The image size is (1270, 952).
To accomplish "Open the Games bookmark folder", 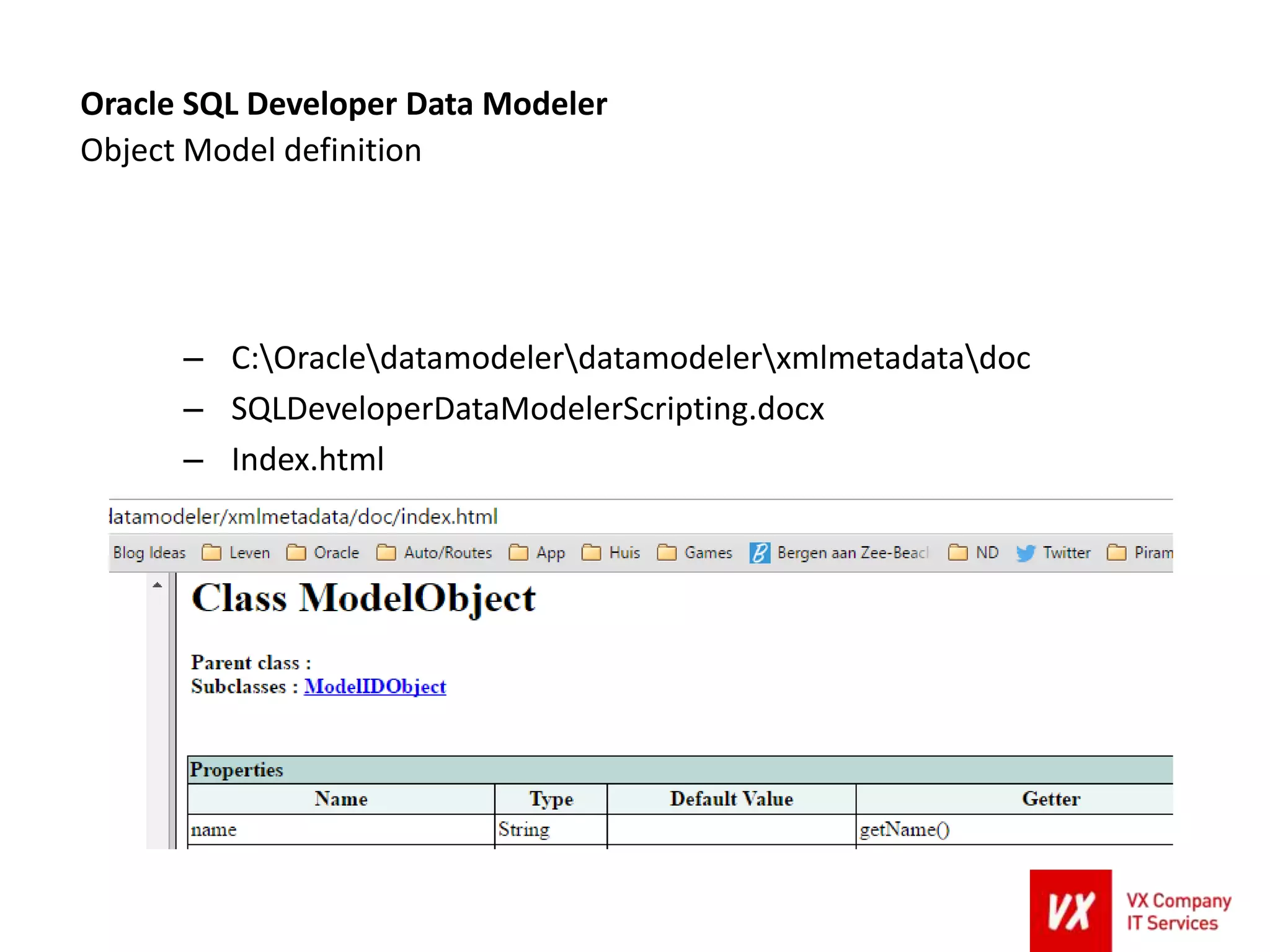I will point(695,552).
